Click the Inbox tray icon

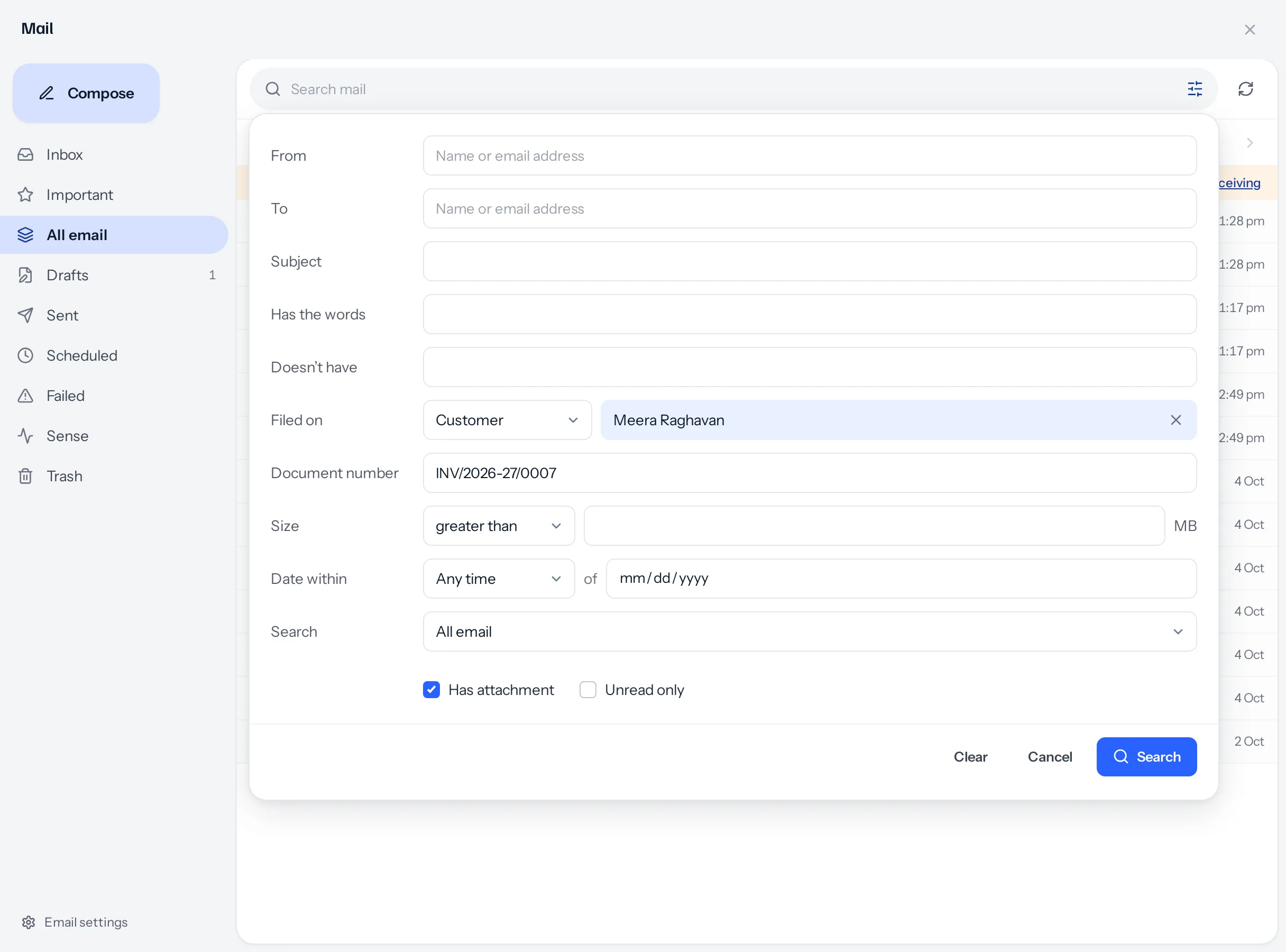click(x=25, y=154)
